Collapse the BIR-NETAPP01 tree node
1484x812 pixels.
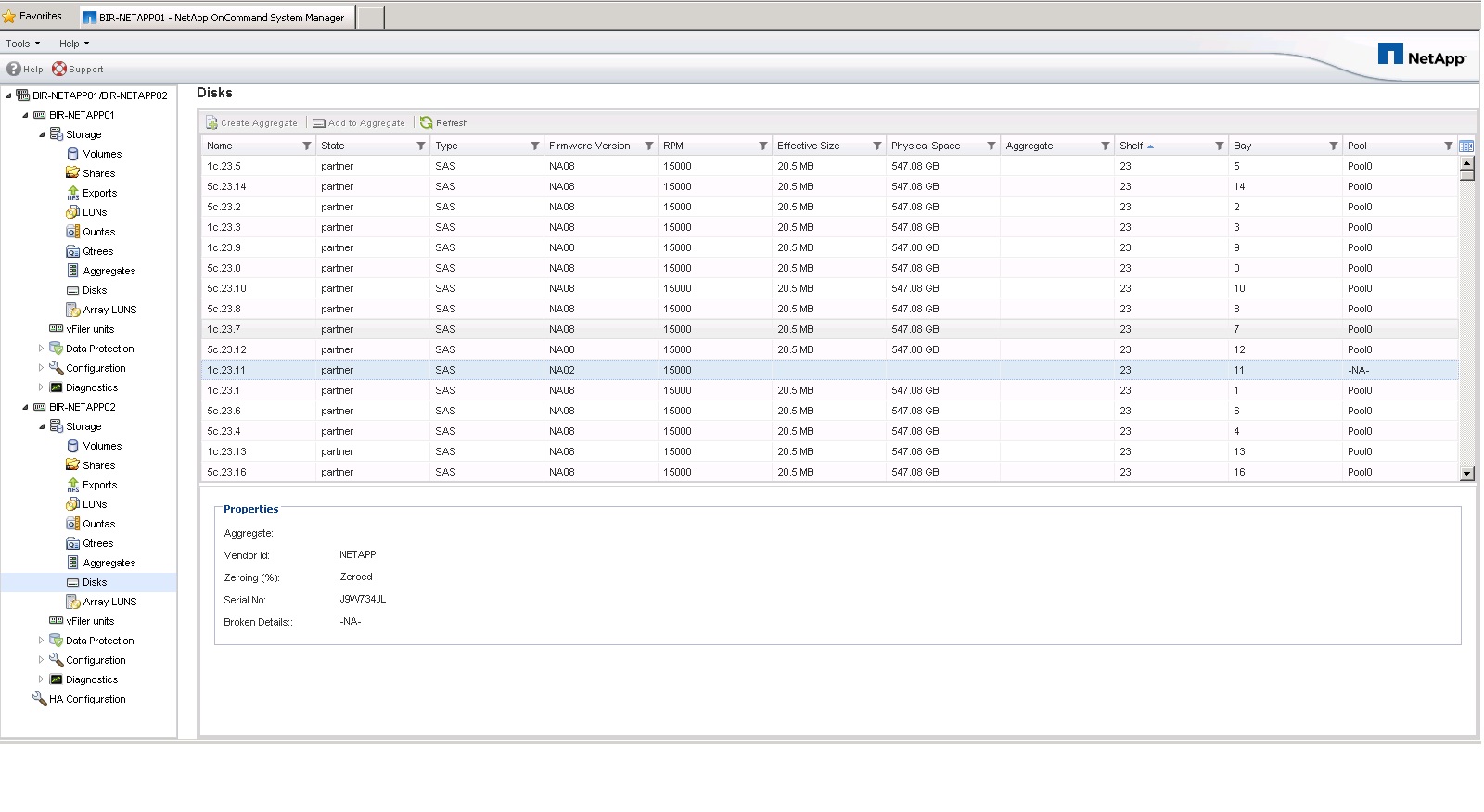(x=25, y=115)
